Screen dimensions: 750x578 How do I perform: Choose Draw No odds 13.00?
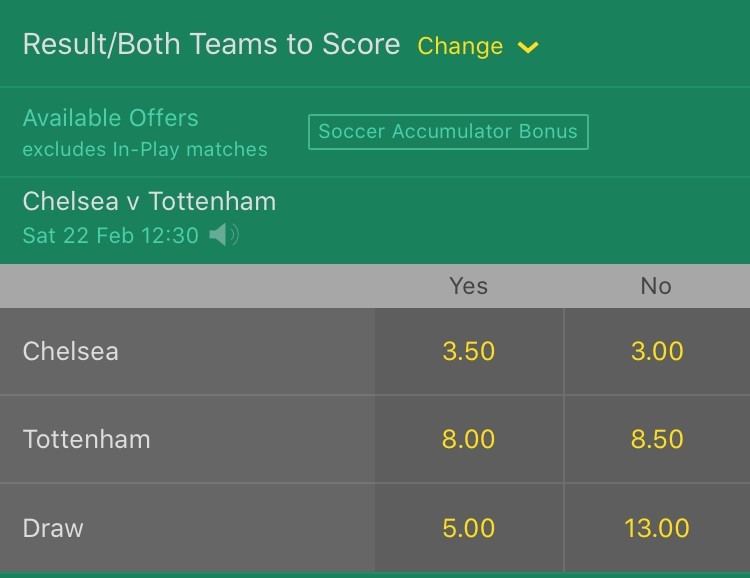tap(657, 527)
